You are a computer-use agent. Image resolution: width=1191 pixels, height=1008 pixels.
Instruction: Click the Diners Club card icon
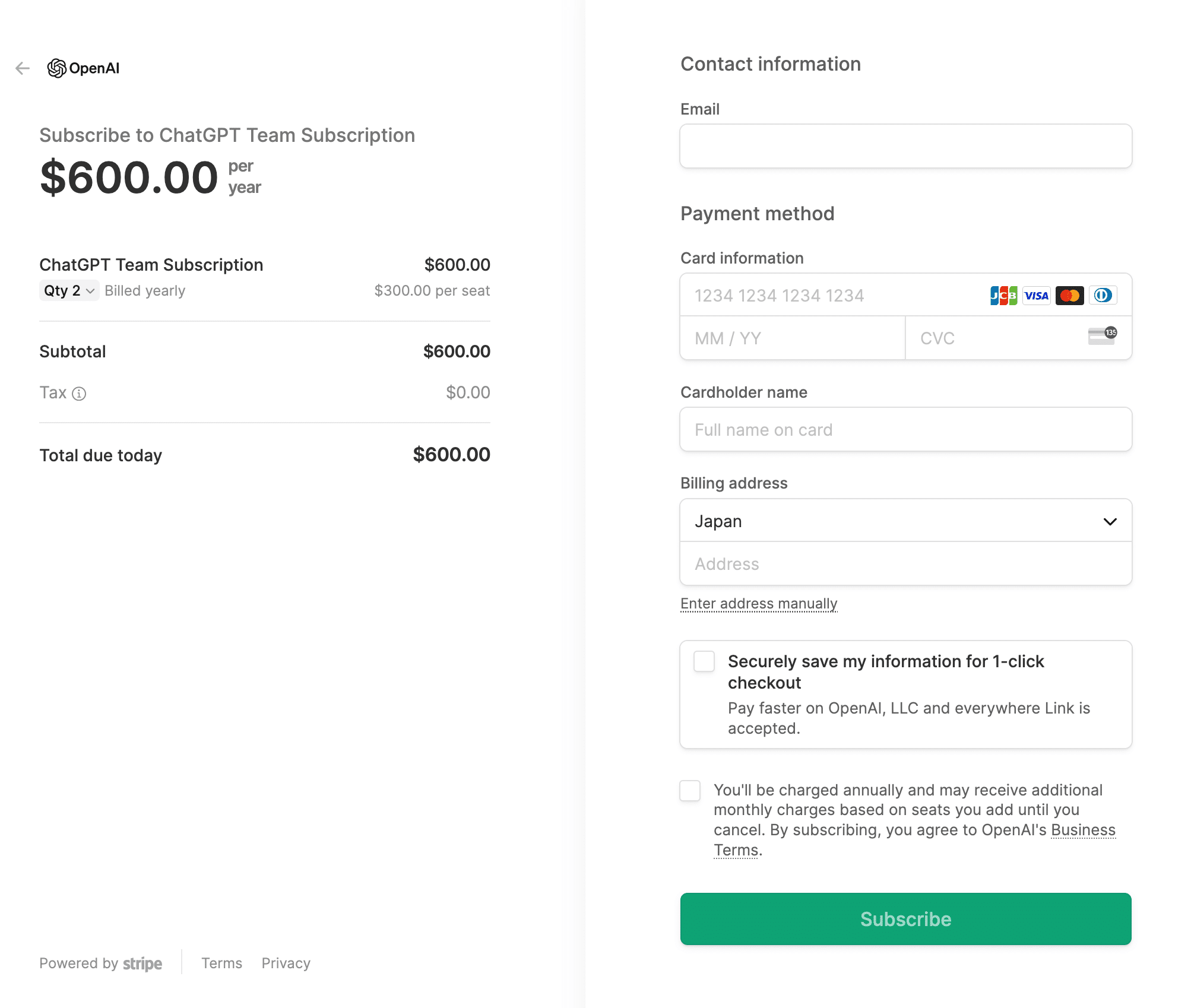pyautogui.click(x=1103, y=296)
